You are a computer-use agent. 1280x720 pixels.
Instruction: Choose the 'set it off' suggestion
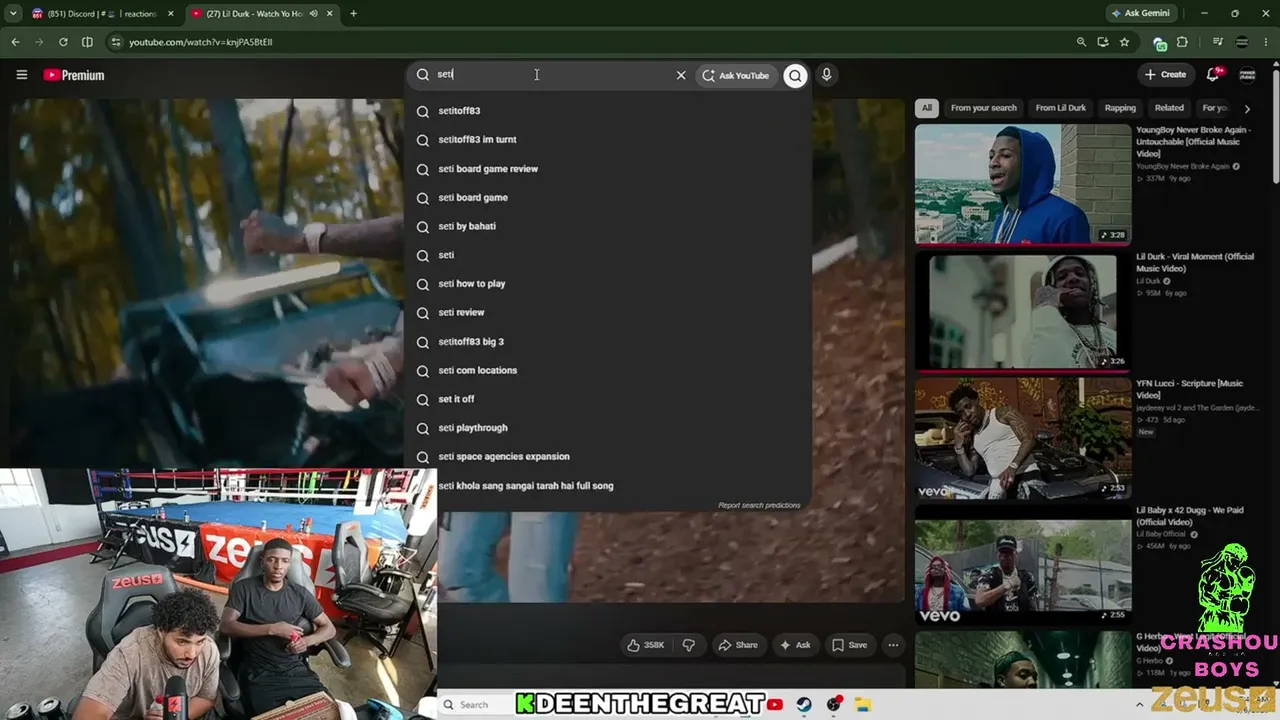(x=608, y=399)
